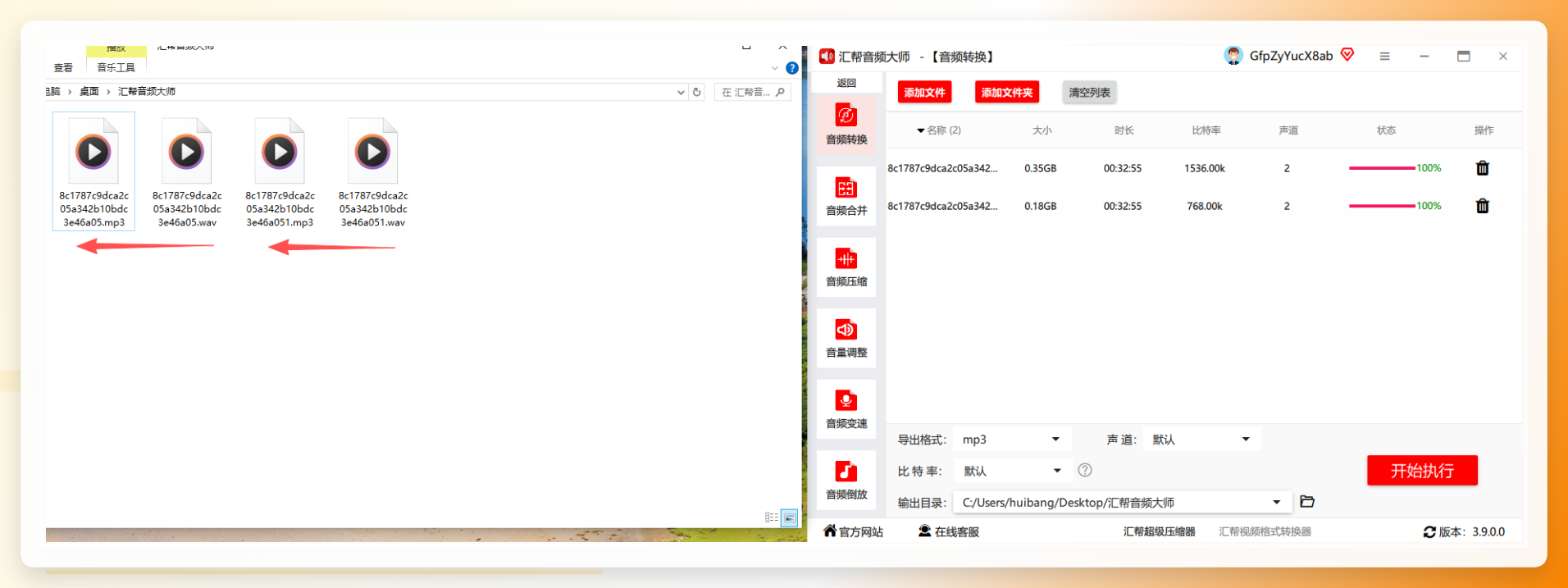The width and height of the screenshot is (1568, 588).
Task: Open the 官方网站 official website link
Action: pos(853,532)
